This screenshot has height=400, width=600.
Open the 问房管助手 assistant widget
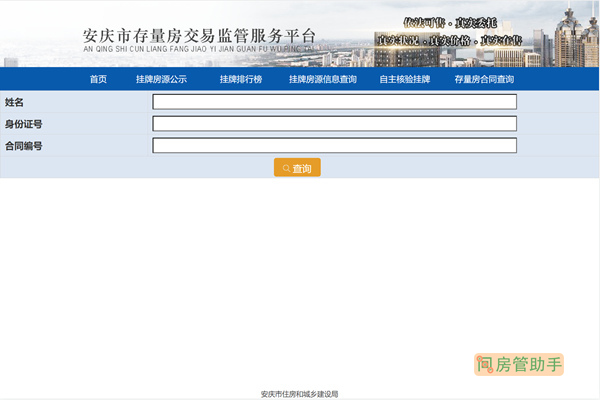coord(519,364)
